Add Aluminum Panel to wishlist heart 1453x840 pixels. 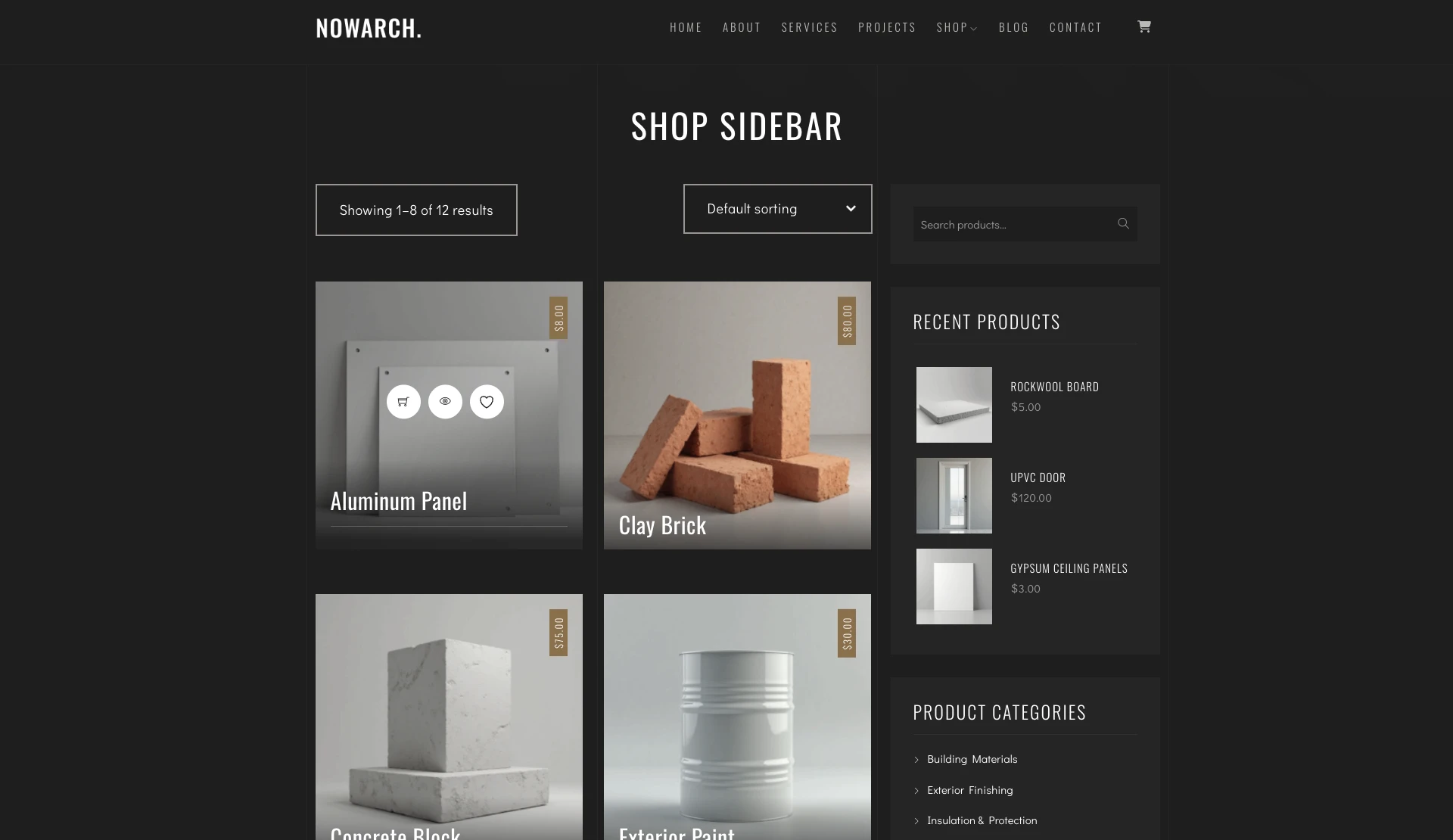tap(487, 402)
